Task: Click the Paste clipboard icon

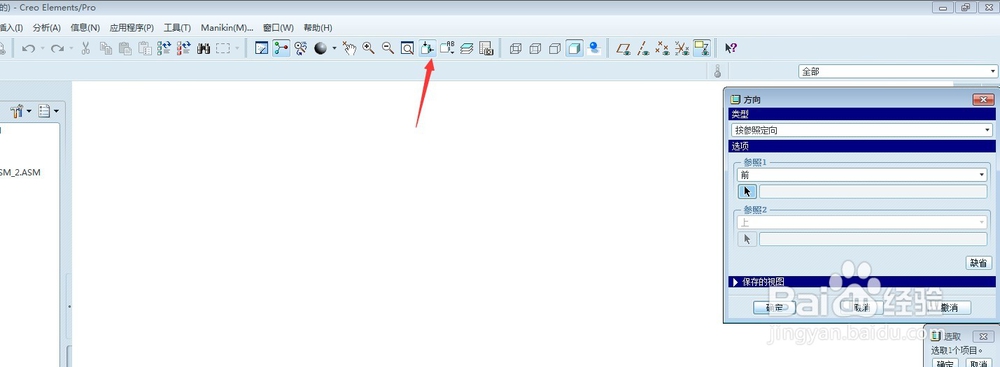Action: [125, 49]
